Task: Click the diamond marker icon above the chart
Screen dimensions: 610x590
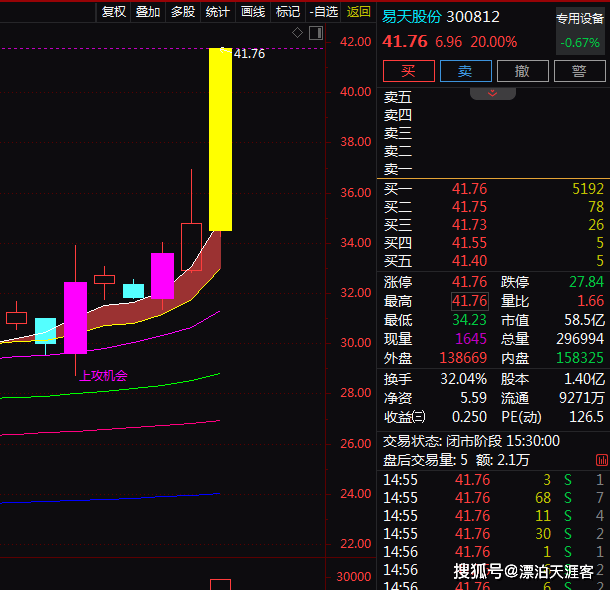Action: click(297, 33)
